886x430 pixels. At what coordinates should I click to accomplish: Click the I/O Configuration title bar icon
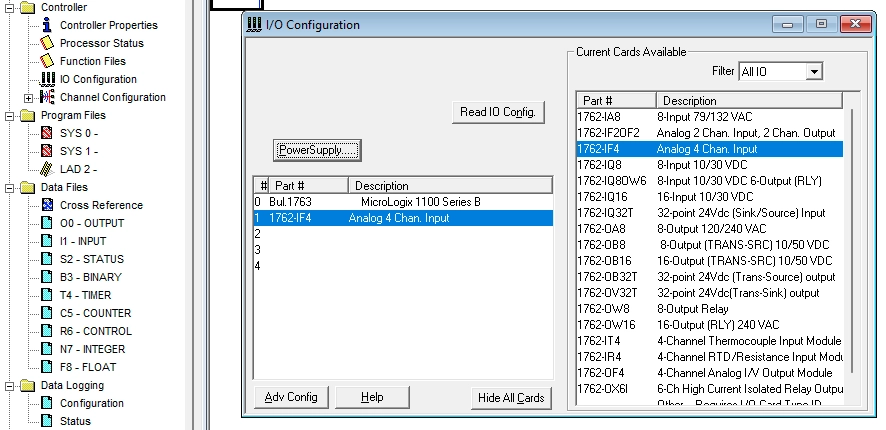click(x=255, y=24)
